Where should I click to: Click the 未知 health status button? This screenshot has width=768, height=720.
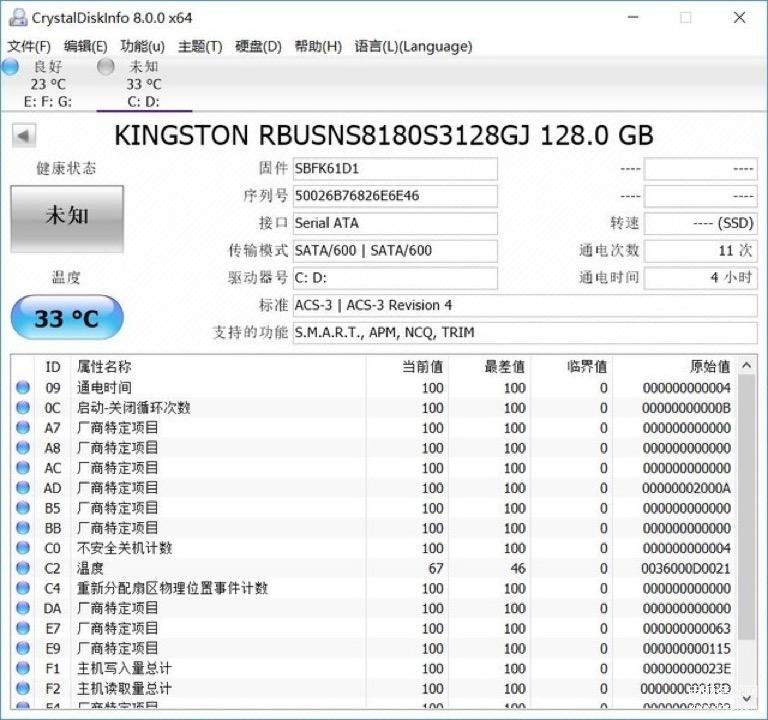(67, 219)
